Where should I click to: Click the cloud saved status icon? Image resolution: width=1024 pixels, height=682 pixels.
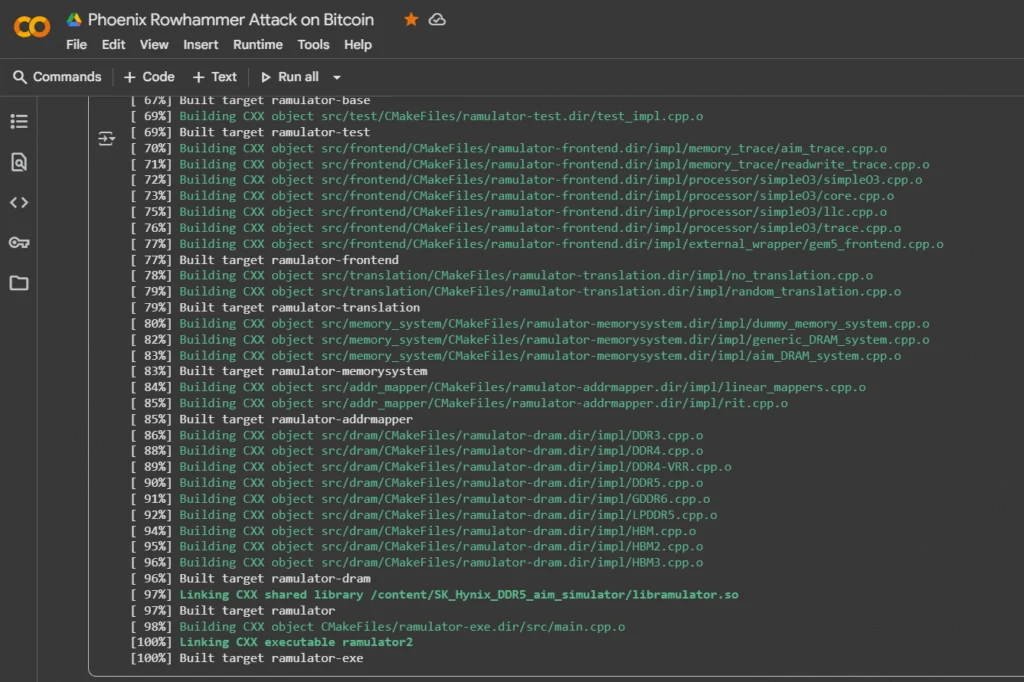pyautogui.click(x=437, y=20)
